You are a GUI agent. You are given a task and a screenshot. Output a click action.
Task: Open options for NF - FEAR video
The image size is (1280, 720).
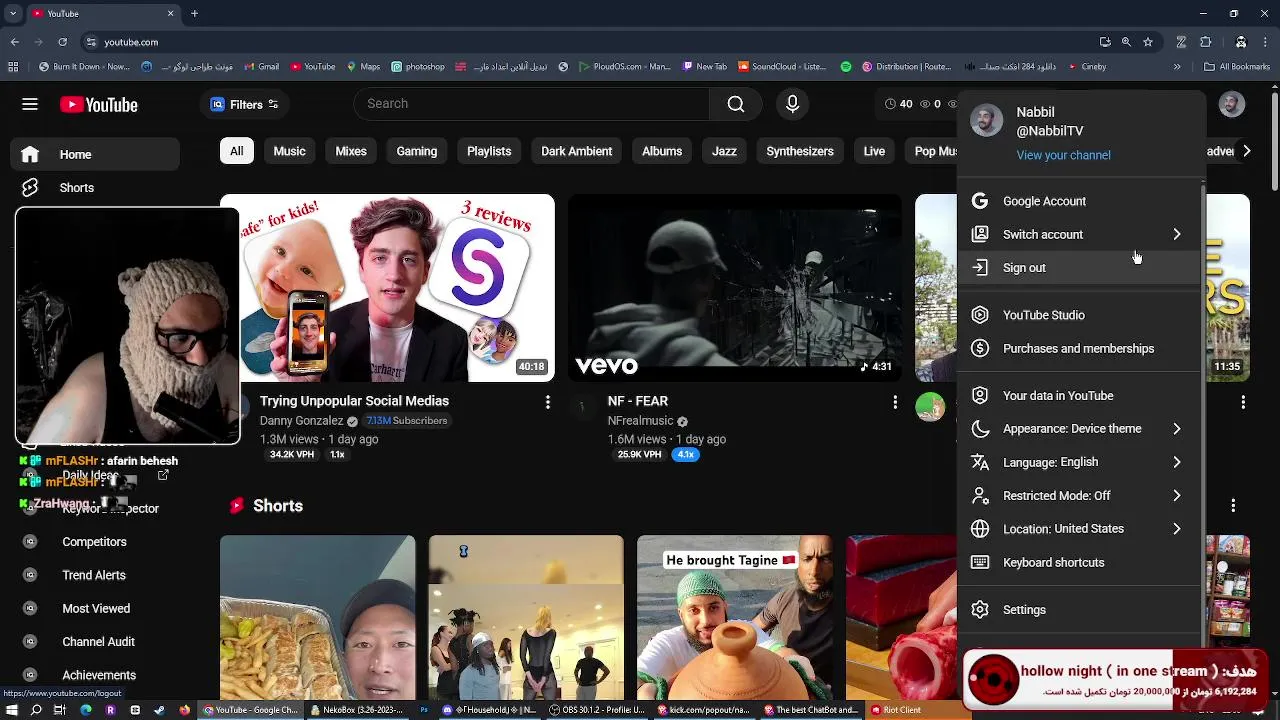click(x=895, y=402)
